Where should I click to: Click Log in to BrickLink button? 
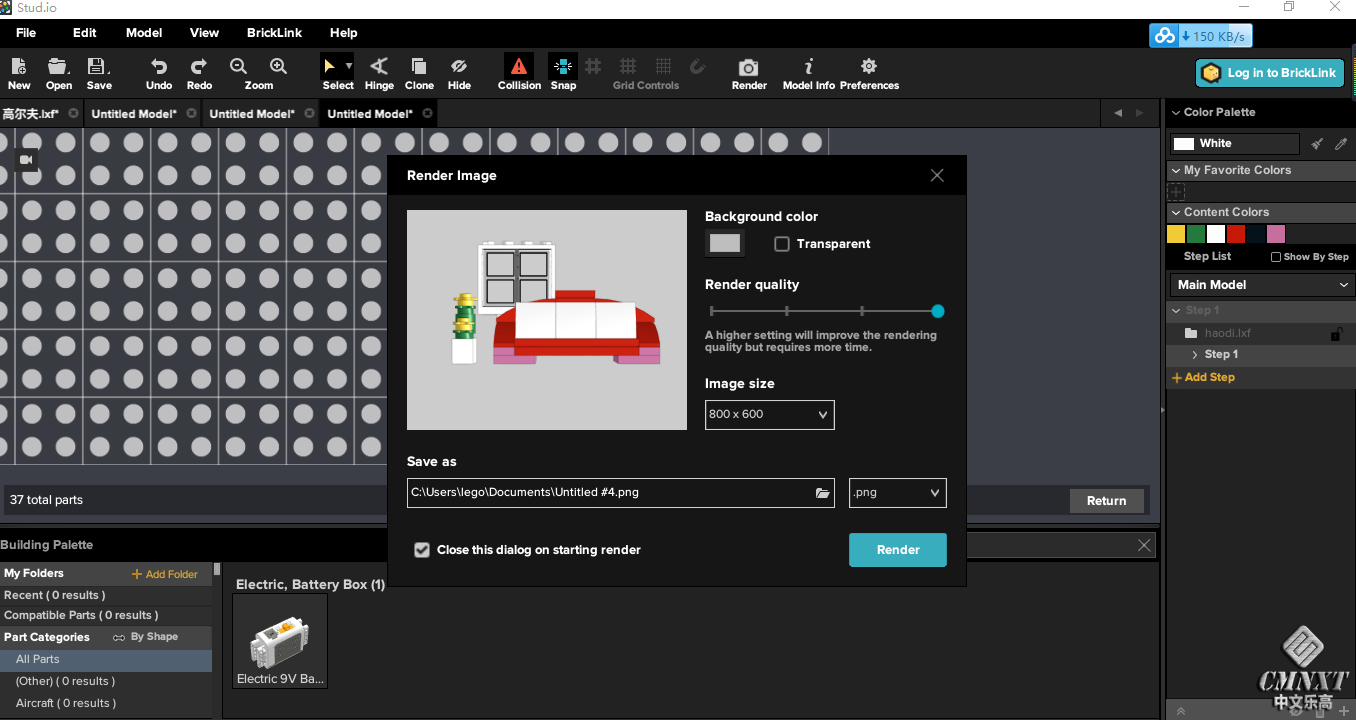(x=1269, y=73)
